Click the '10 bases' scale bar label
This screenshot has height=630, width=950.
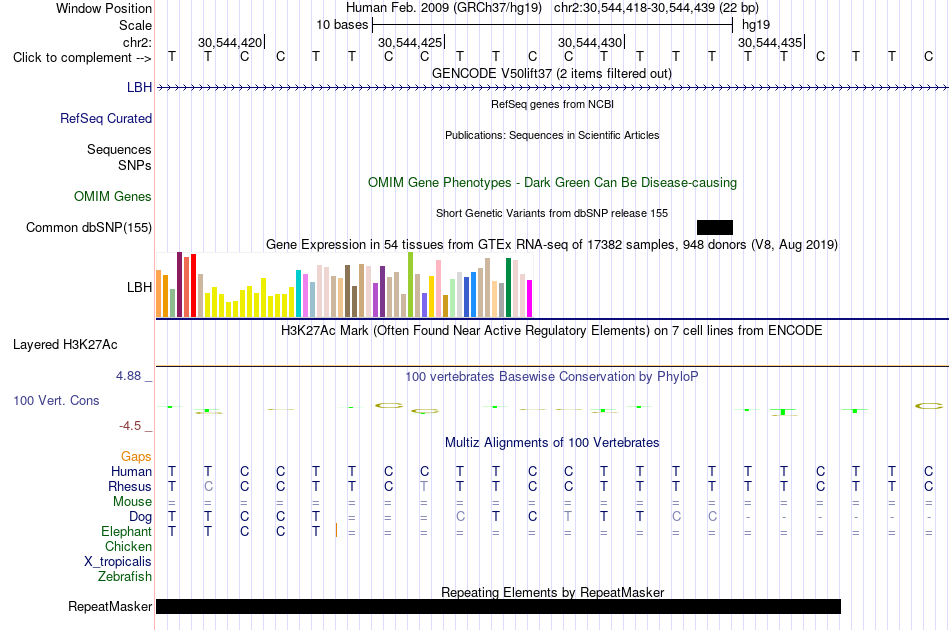pos(342,25)
